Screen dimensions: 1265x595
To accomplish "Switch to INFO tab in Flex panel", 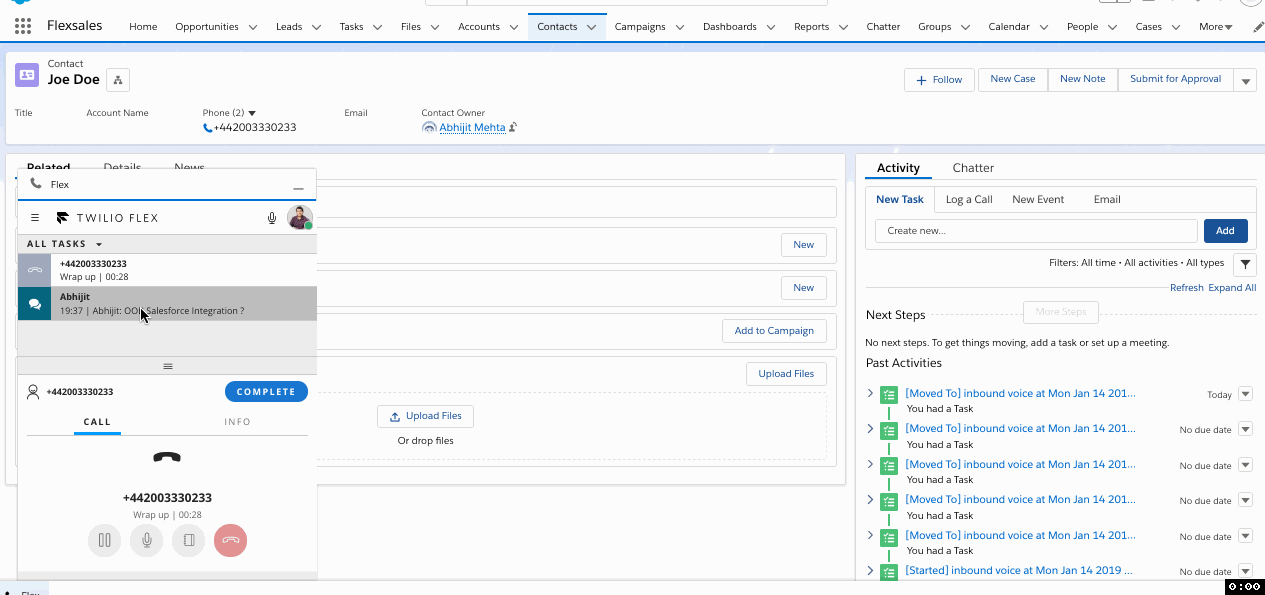I will pyautogui.click(x=237, y=422).
